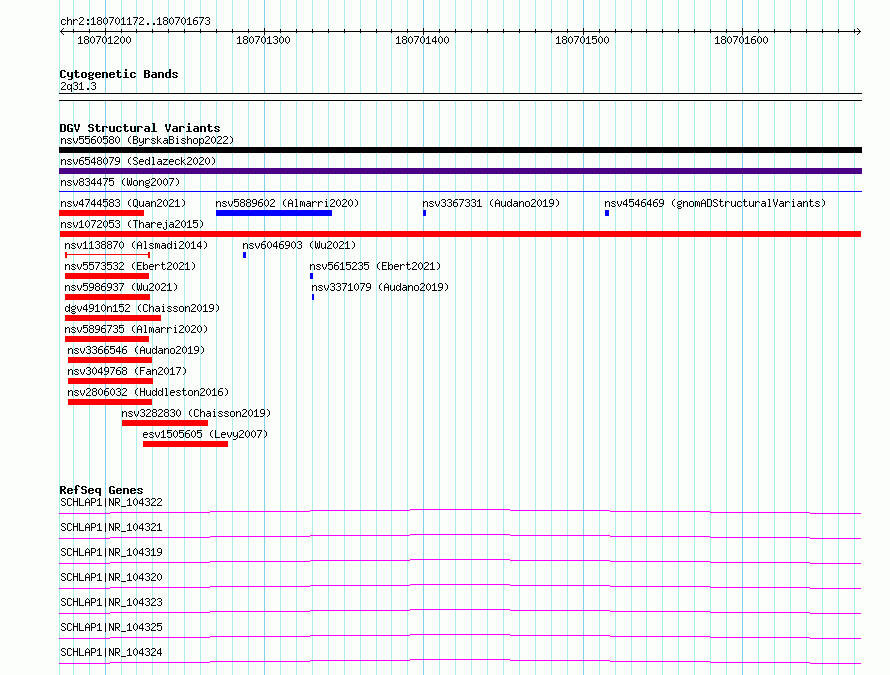Open nsv6046903 (Wu2021) label
The image size is (890, 675).
[299, 245]
